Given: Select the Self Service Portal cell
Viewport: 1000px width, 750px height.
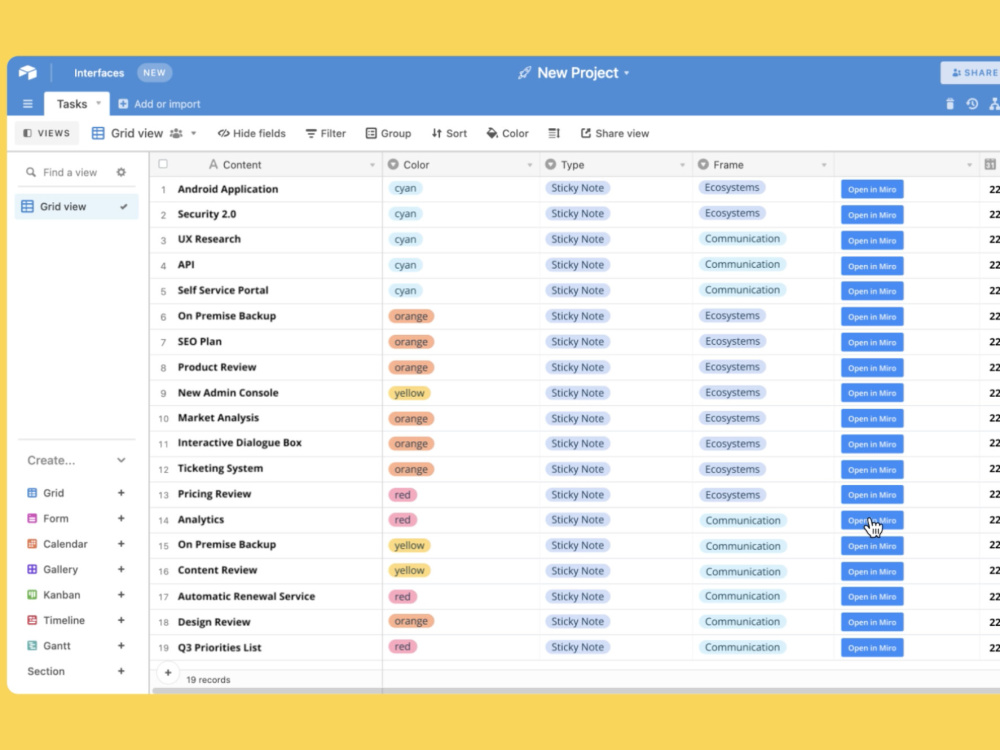Looking at the screenshot, I should 267,291.
